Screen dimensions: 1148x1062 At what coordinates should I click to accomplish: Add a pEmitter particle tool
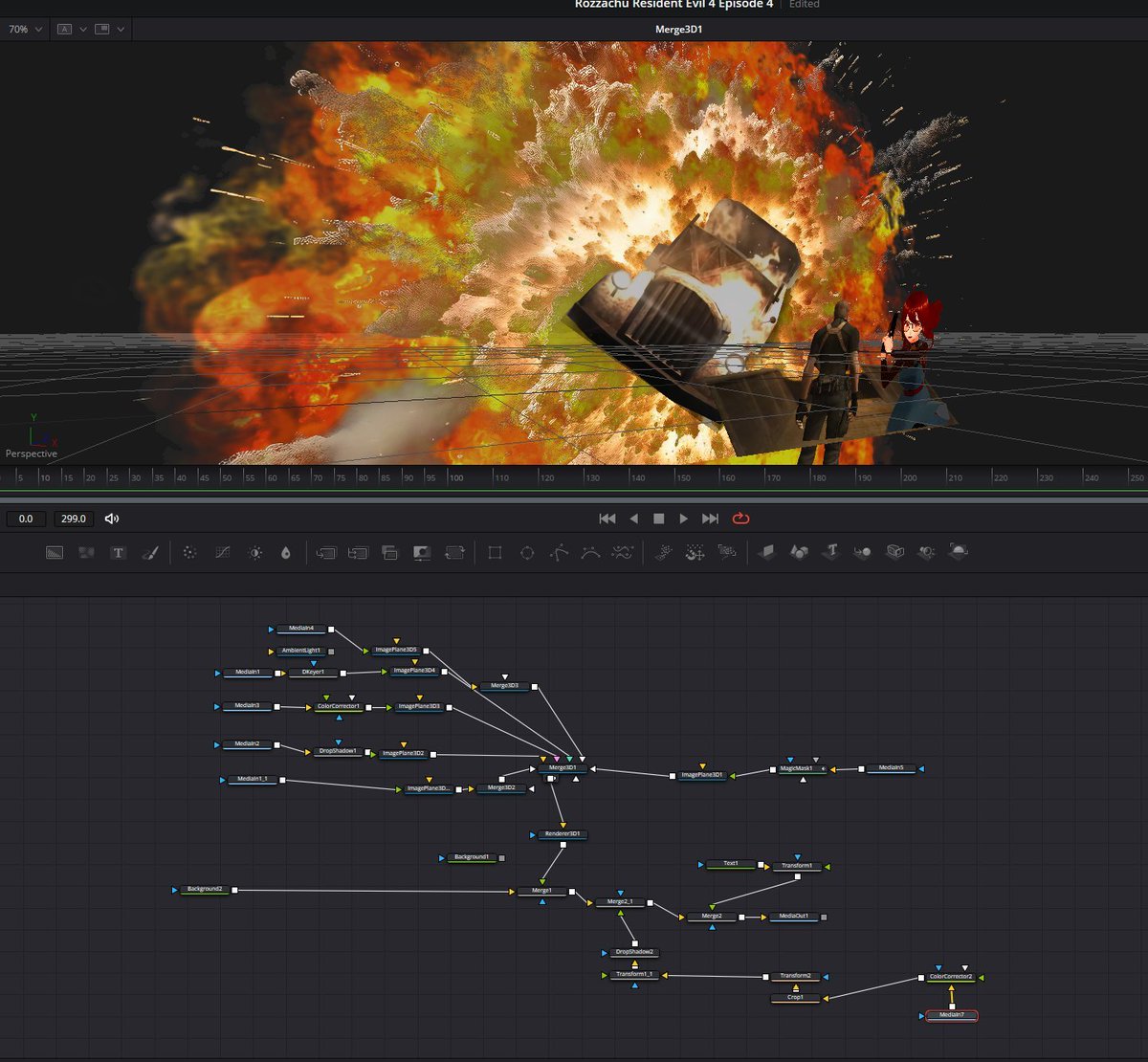663,553
